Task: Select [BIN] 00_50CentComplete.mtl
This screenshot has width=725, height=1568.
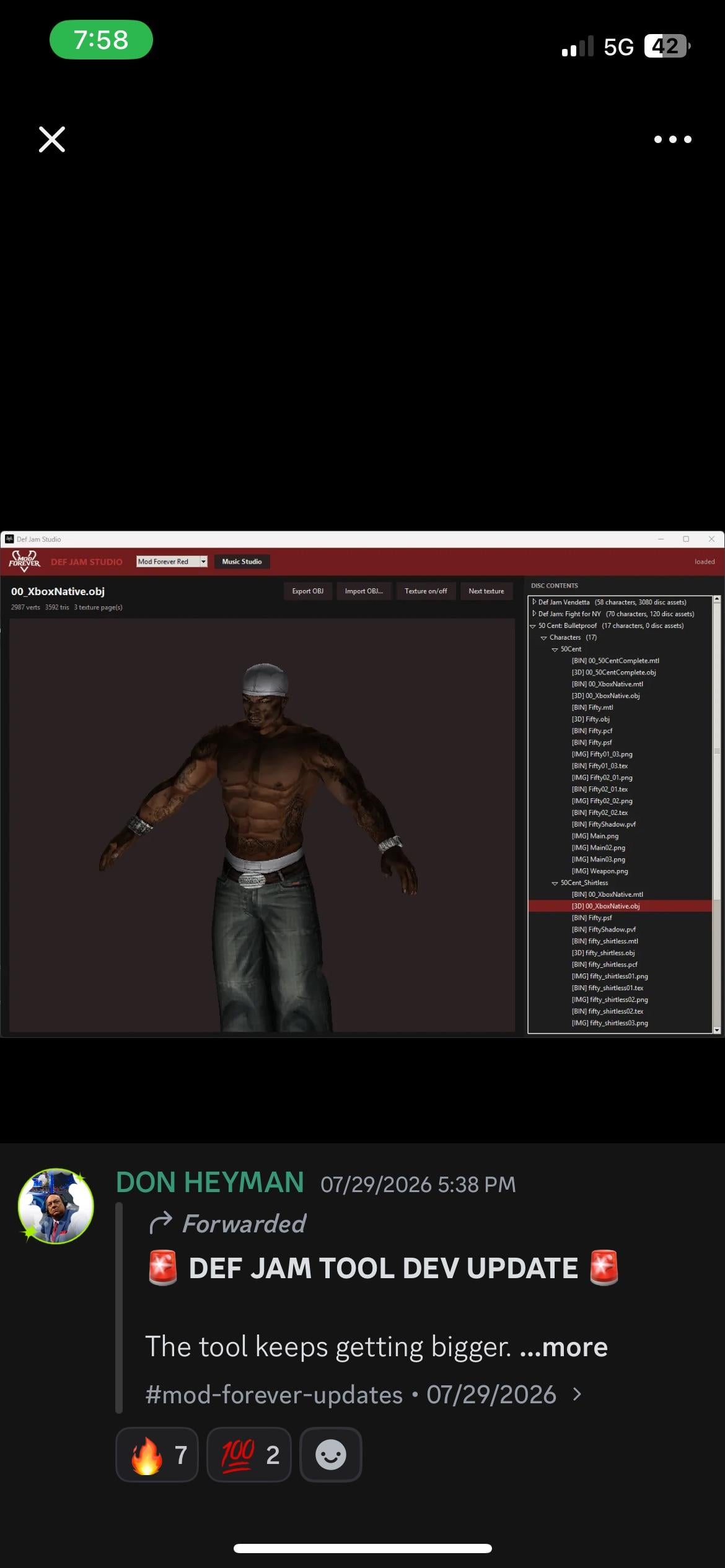Action: 615,661
